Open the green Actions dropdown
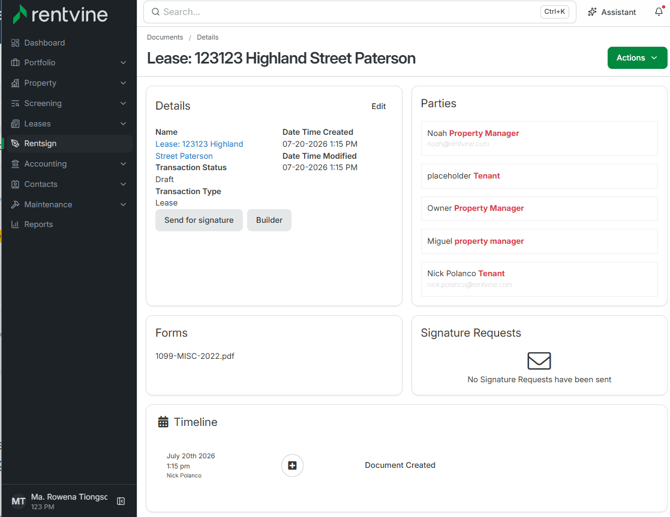This screenshot has height=517, width=670. point(637,58)
